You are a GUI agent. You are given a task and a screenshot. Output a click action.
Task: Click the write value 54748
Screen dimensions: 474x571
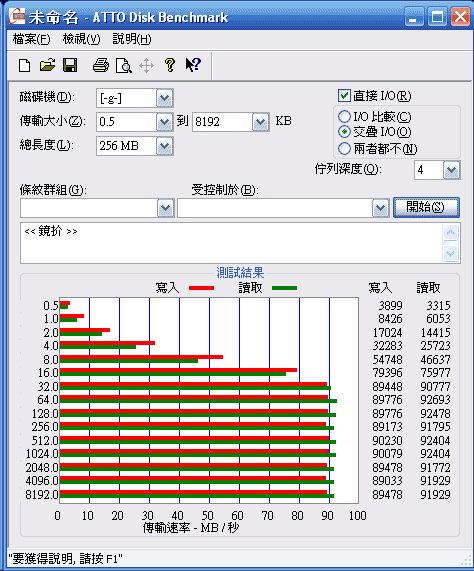[387, 359]
